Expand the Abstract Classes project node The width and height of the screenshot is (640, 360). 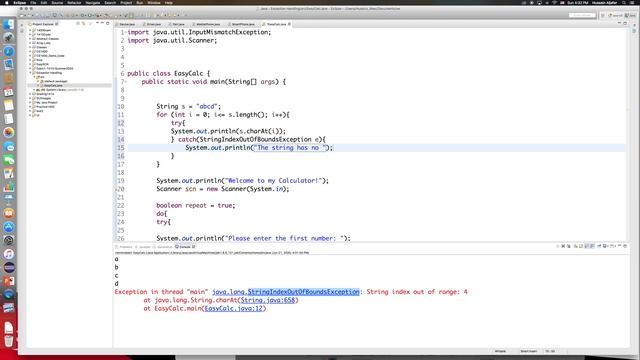(x=30, y=39)
